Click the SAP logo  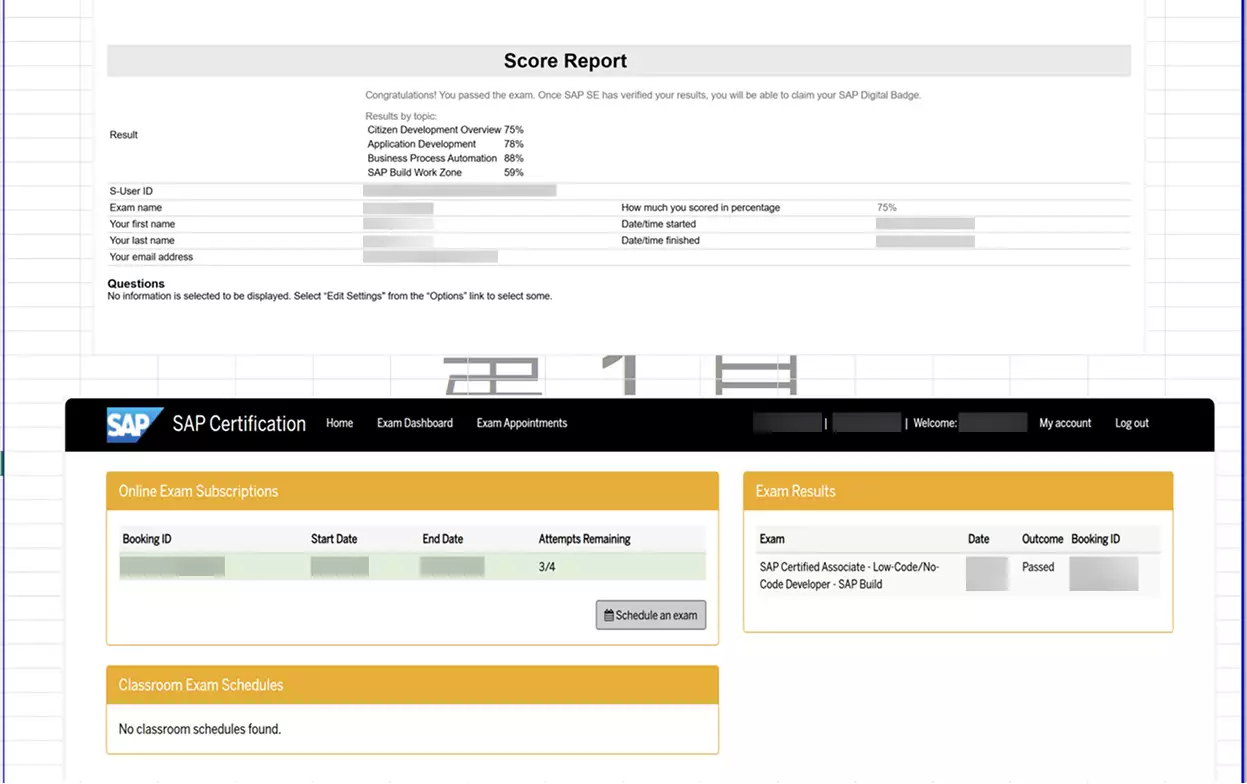click(134, 424)
